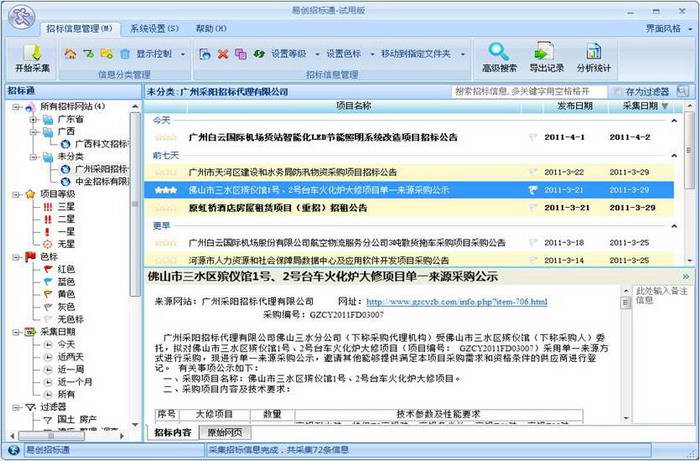Image resolution: width=700 pixels, height=461 pixels.
Task: Click the search box 搜索招标信息
Action: 529,91
